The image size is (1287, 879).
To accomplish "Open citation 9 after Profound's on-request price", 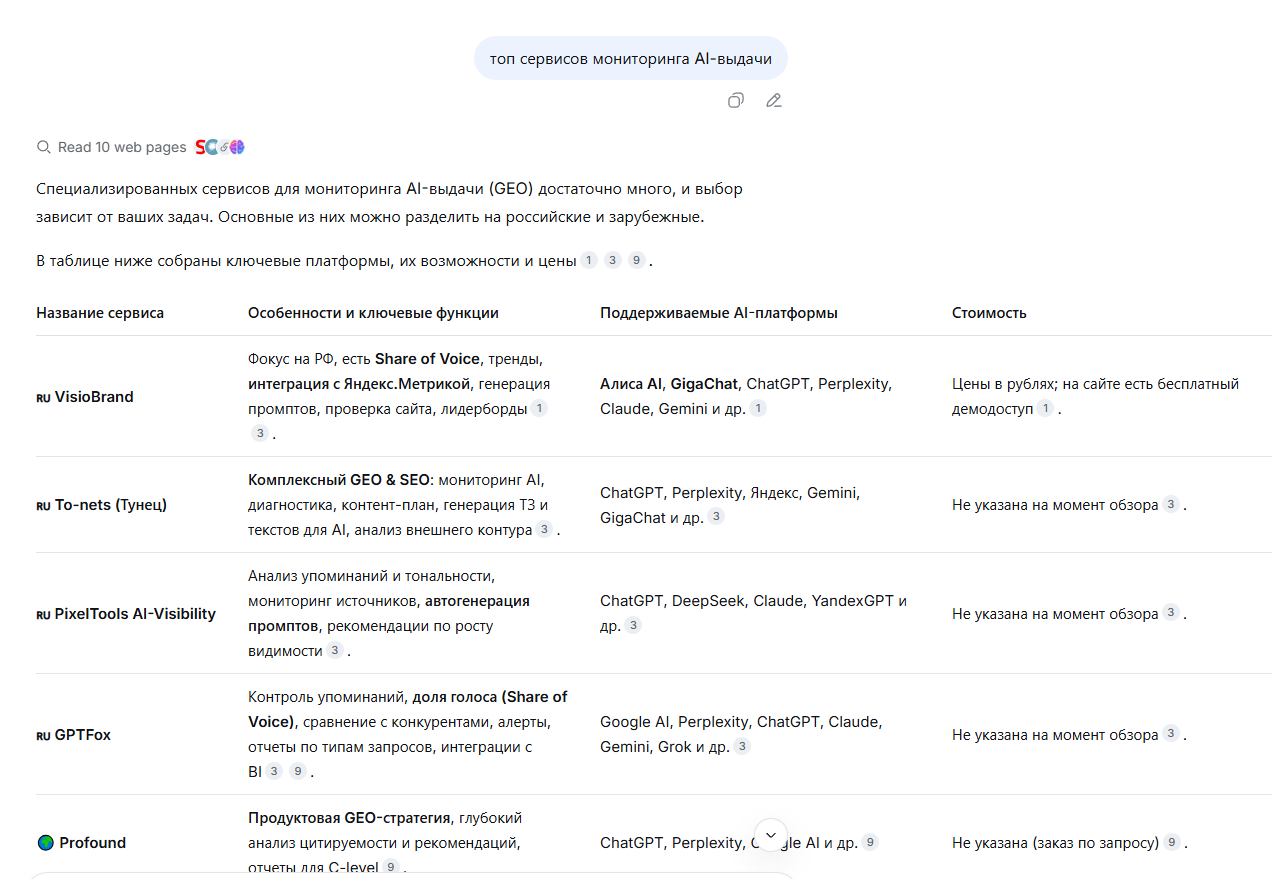I will [1172, 843].
